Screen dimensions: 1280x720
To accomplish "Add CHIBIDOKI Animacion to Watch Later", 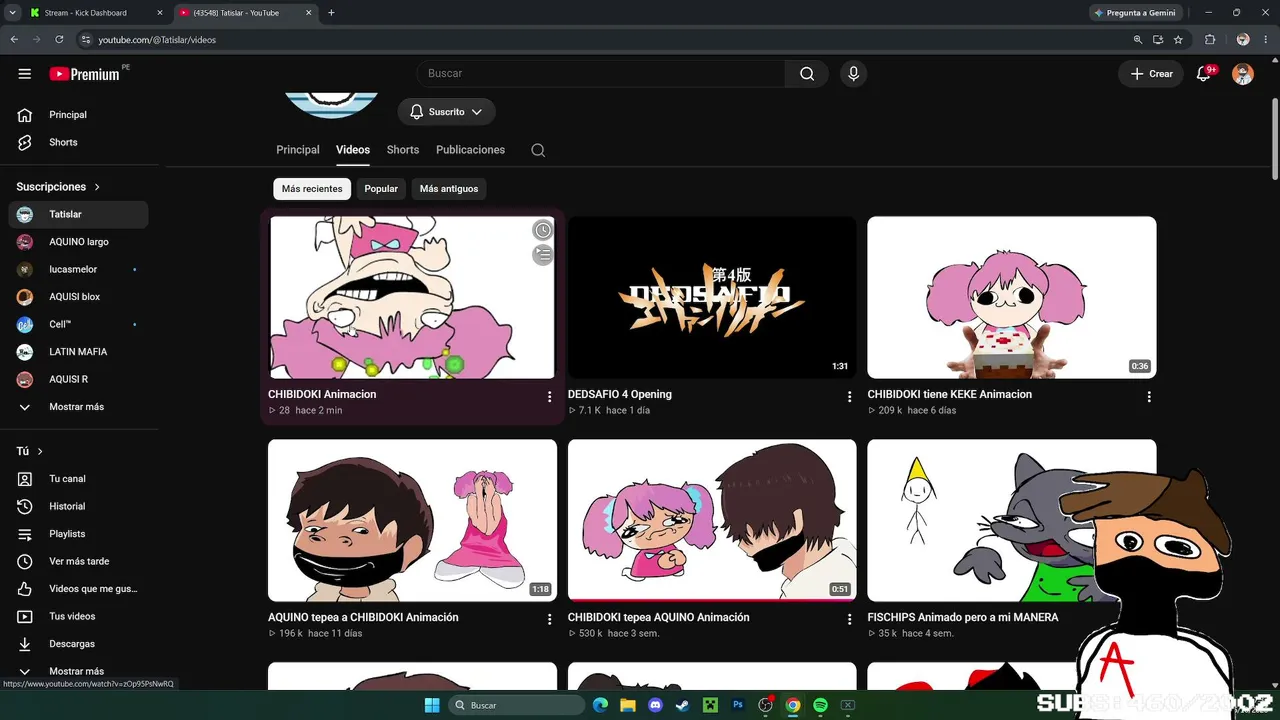I will (542, 230).
